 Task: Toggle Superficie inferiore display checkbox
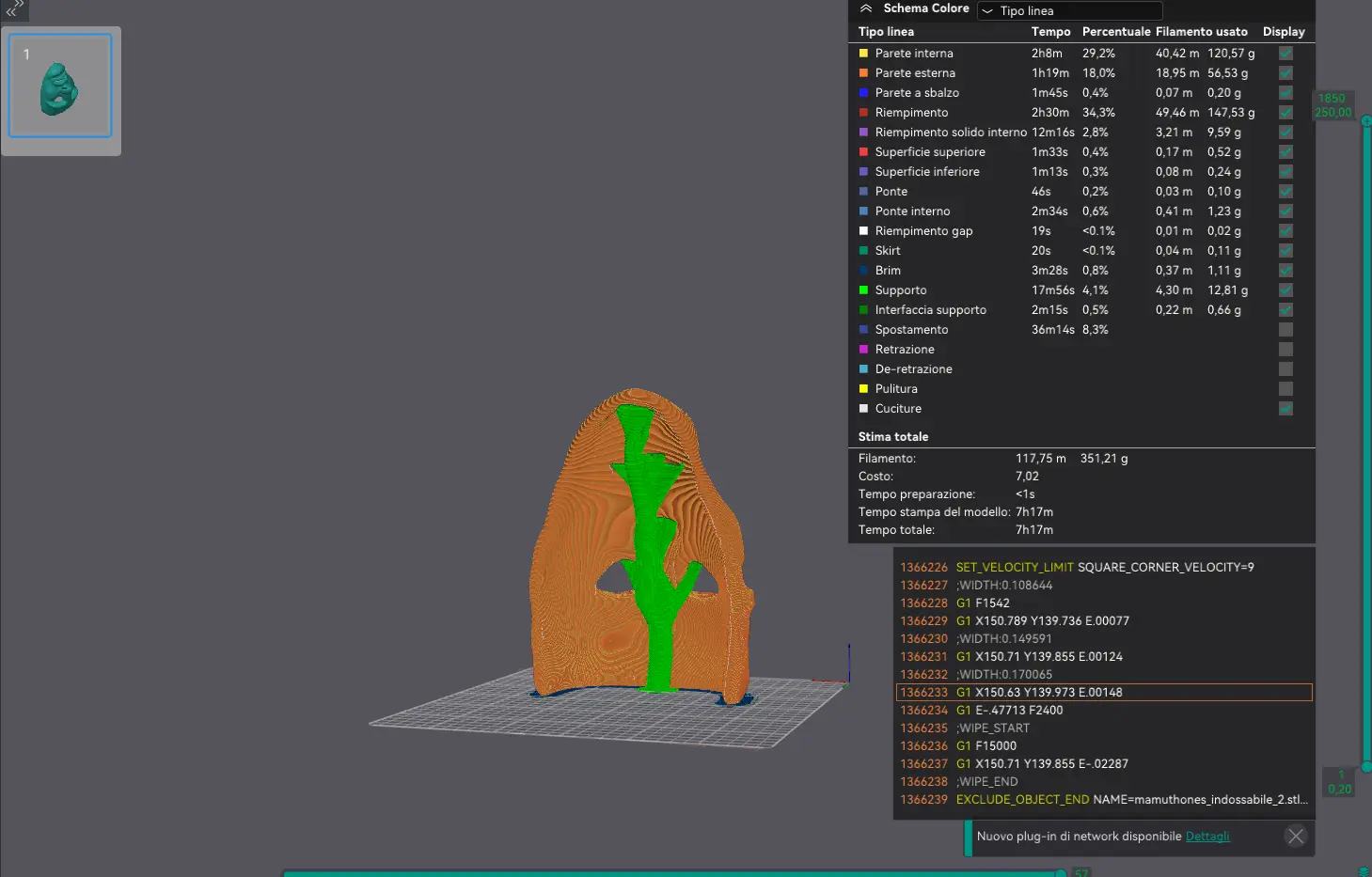[1285, 172]
